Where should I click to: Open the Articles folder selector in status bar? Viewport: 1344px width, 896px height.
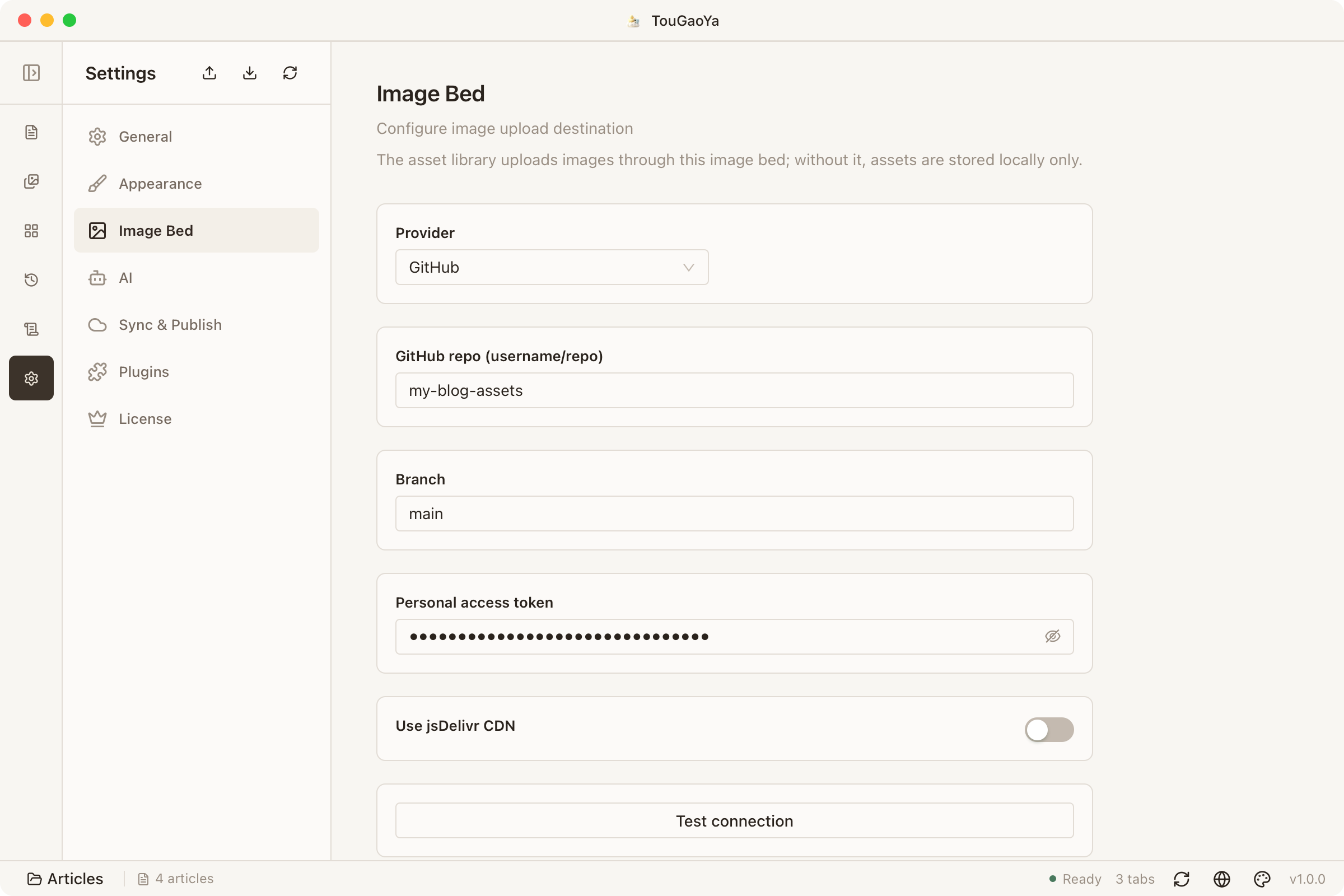pos(65,878)
